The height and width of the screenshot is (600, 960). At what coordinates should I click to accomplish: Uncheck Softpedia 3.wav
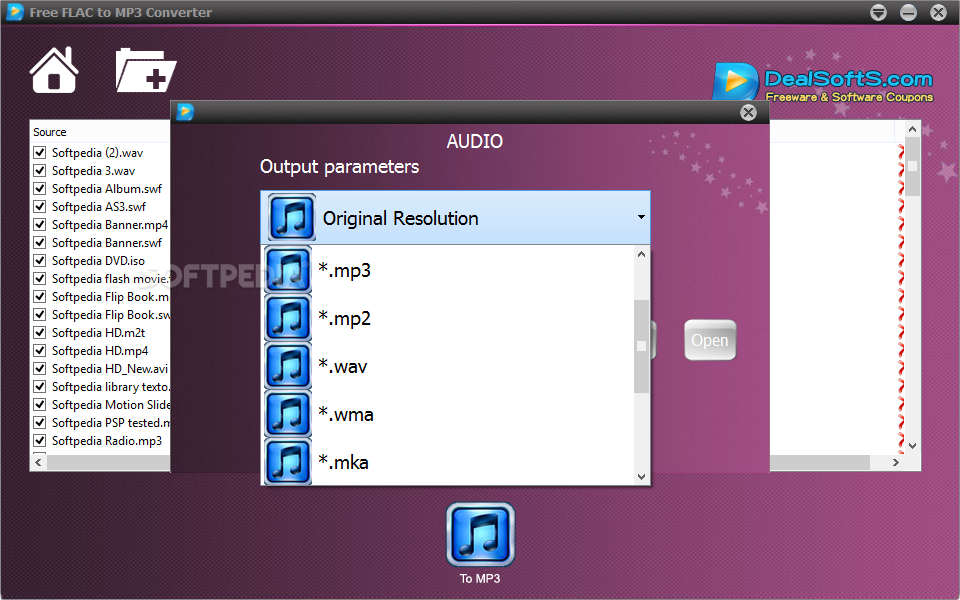[40, 170]
